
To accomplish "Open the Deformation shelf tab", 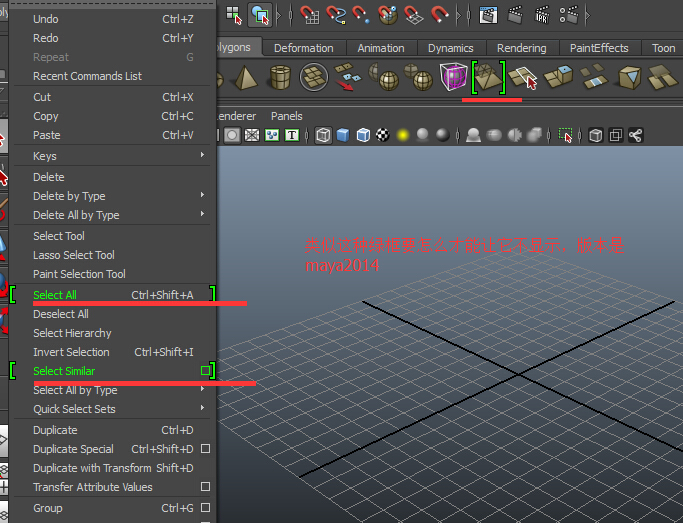I will [304, 48].
